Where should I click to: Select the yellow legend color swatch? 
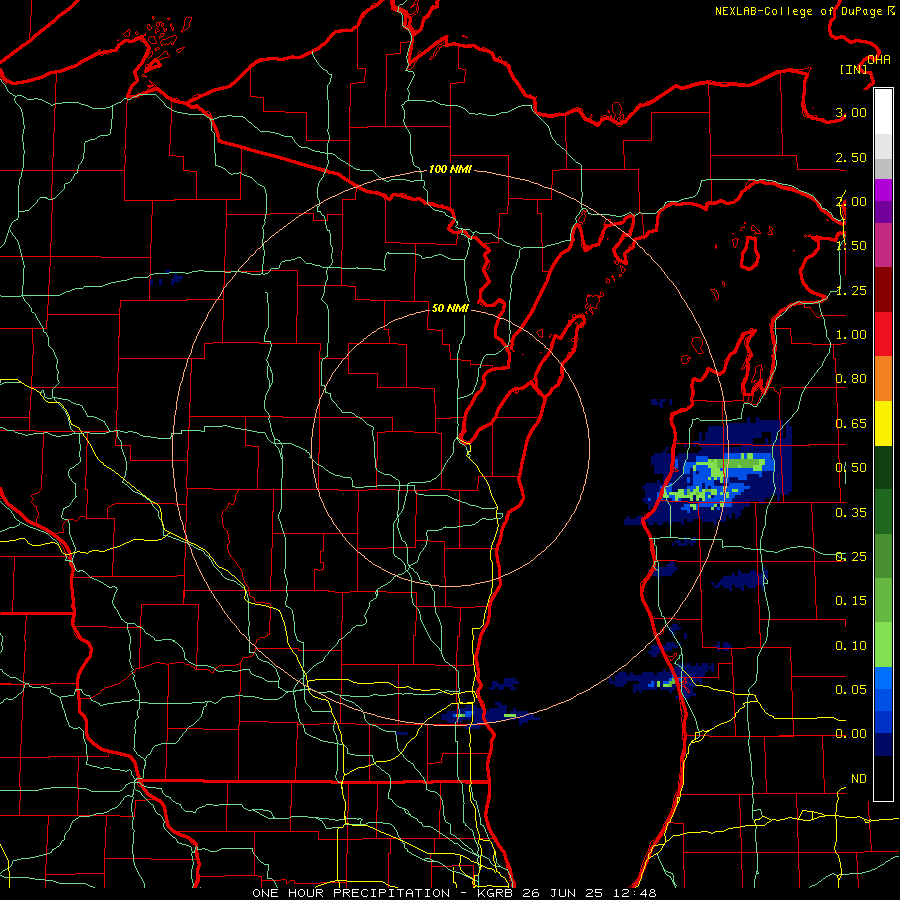pos(883,423)
